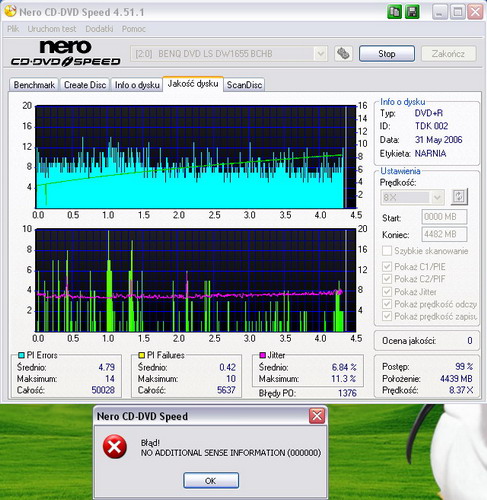
Task: Open the 8X speed dropdown
Action: pyautogui.click(x=438, y=197)
